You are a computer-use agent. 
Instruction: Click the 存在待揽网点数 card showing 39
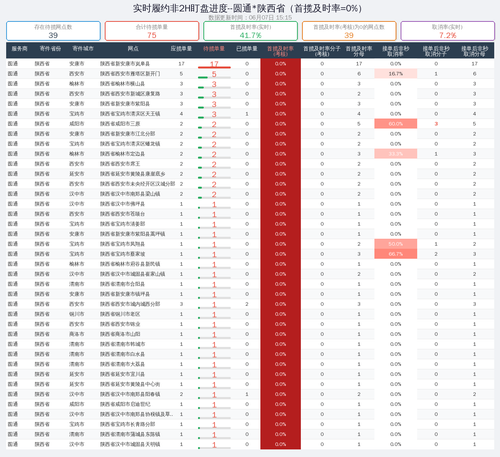click(x=53, y=31)
